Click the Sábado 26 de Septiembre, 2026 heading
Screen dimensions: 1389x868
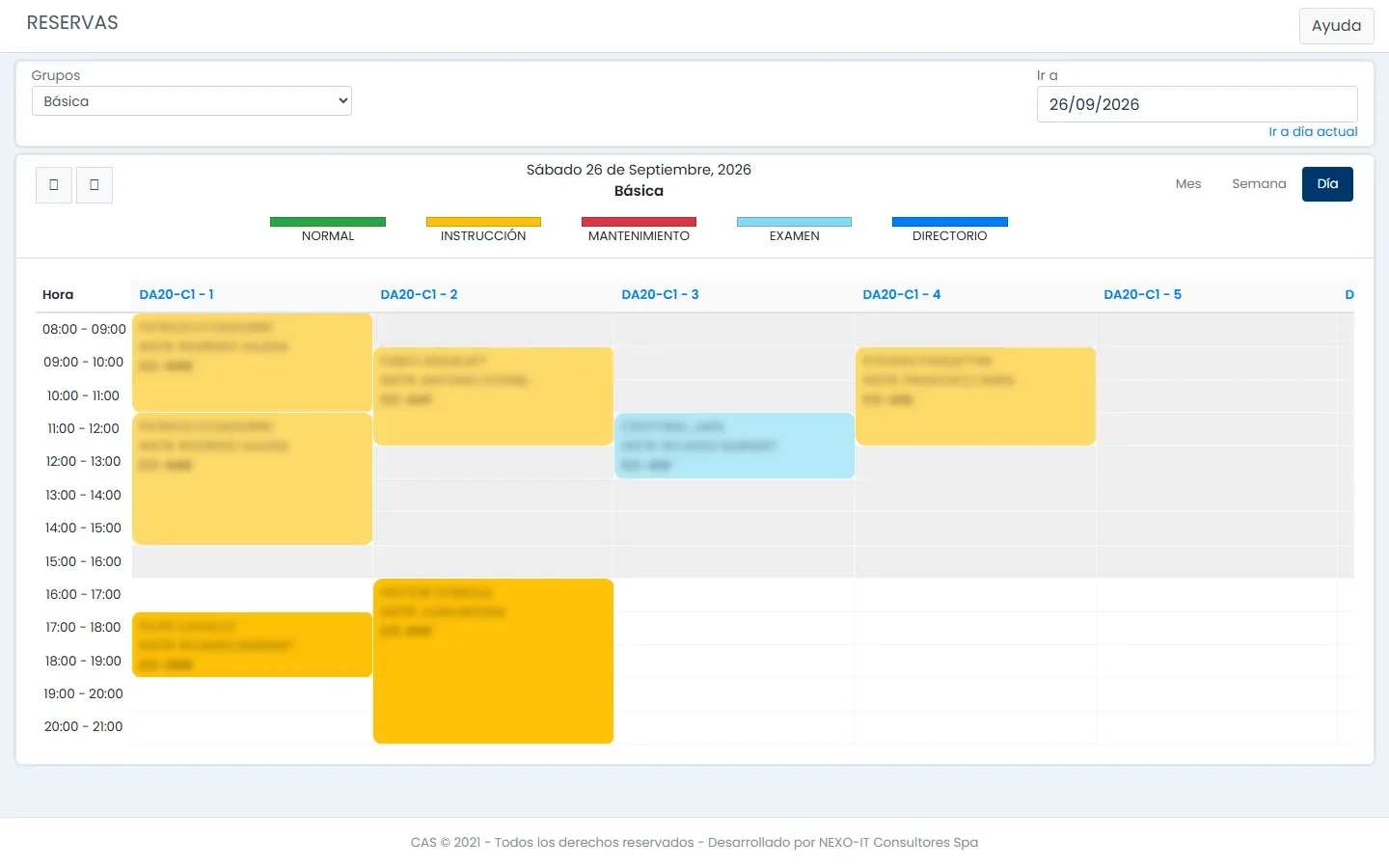639,170
